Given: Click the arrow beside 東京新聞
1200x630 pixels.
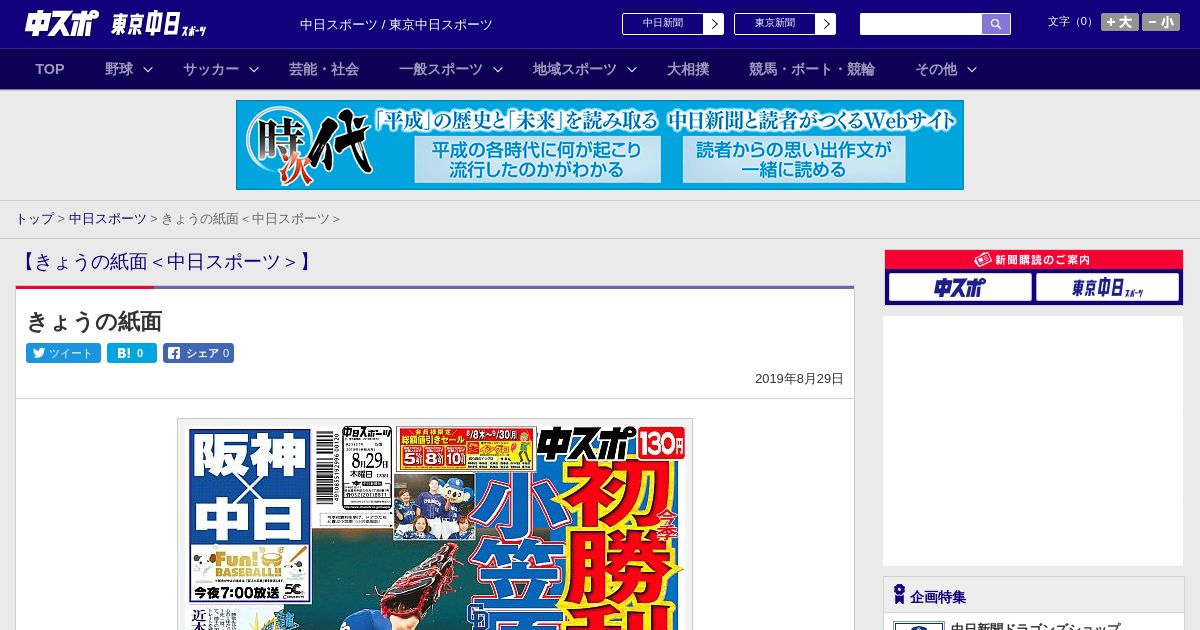Looking at the screenshot, I should coord(826,24).
